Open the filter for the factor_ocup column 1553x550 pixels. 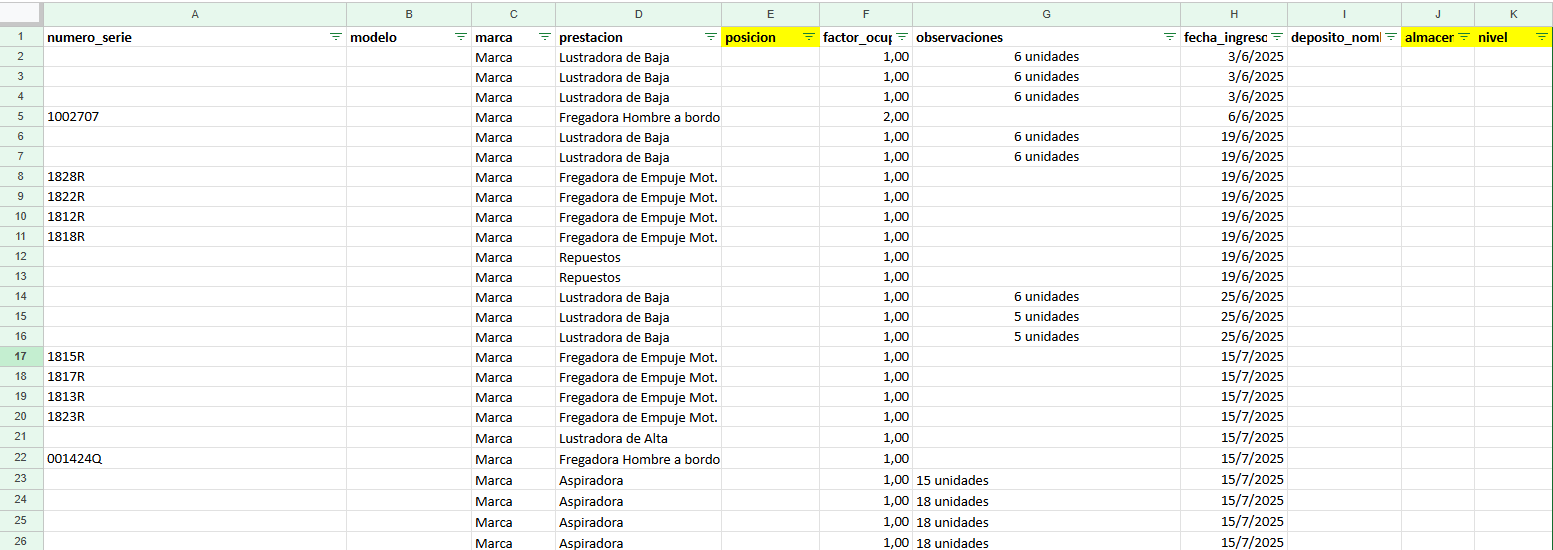tap(901, 37)
